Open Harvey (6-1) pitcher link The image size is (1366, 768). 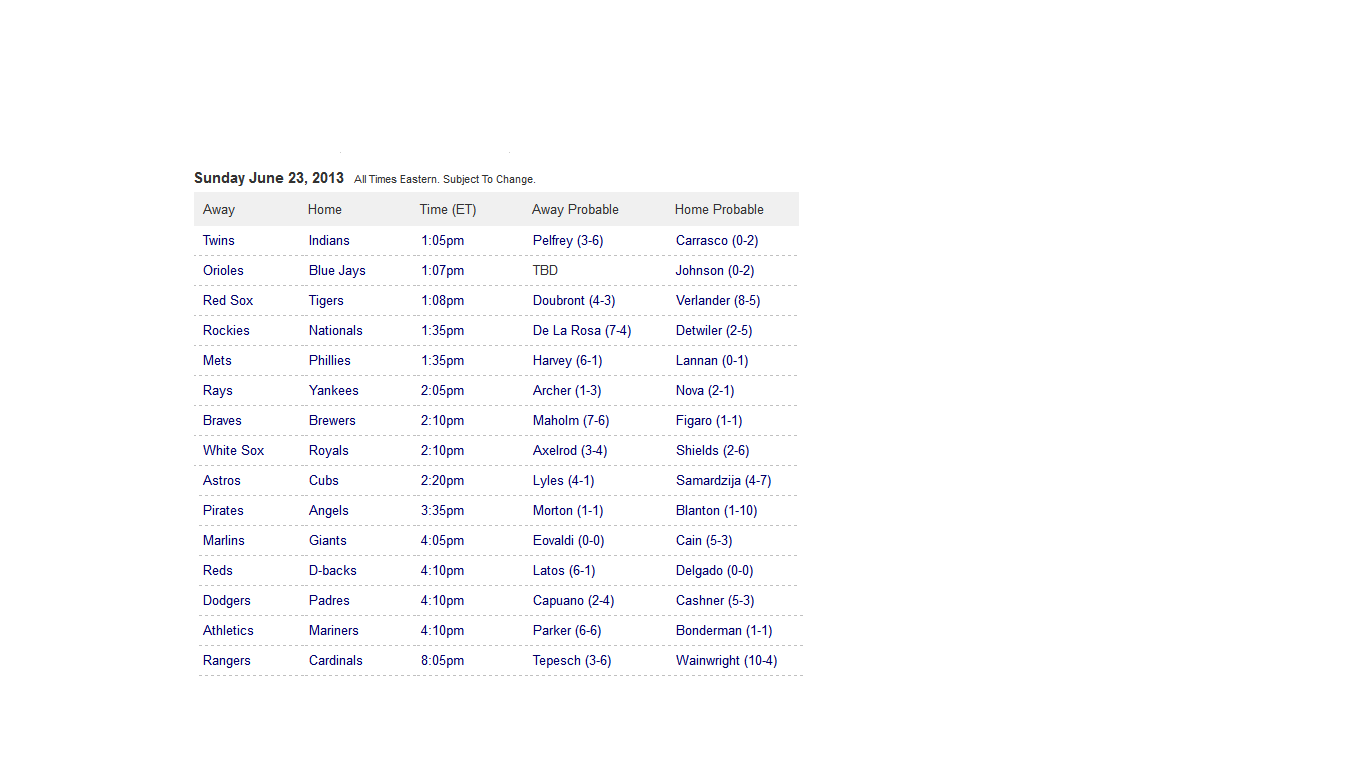coord(567,360)
